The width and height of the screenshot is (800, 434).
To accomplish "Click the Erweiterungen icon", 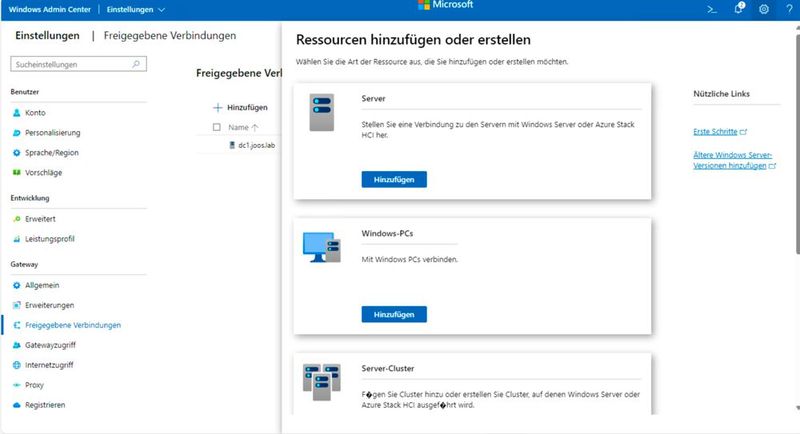I will click(x=16, y=305).
